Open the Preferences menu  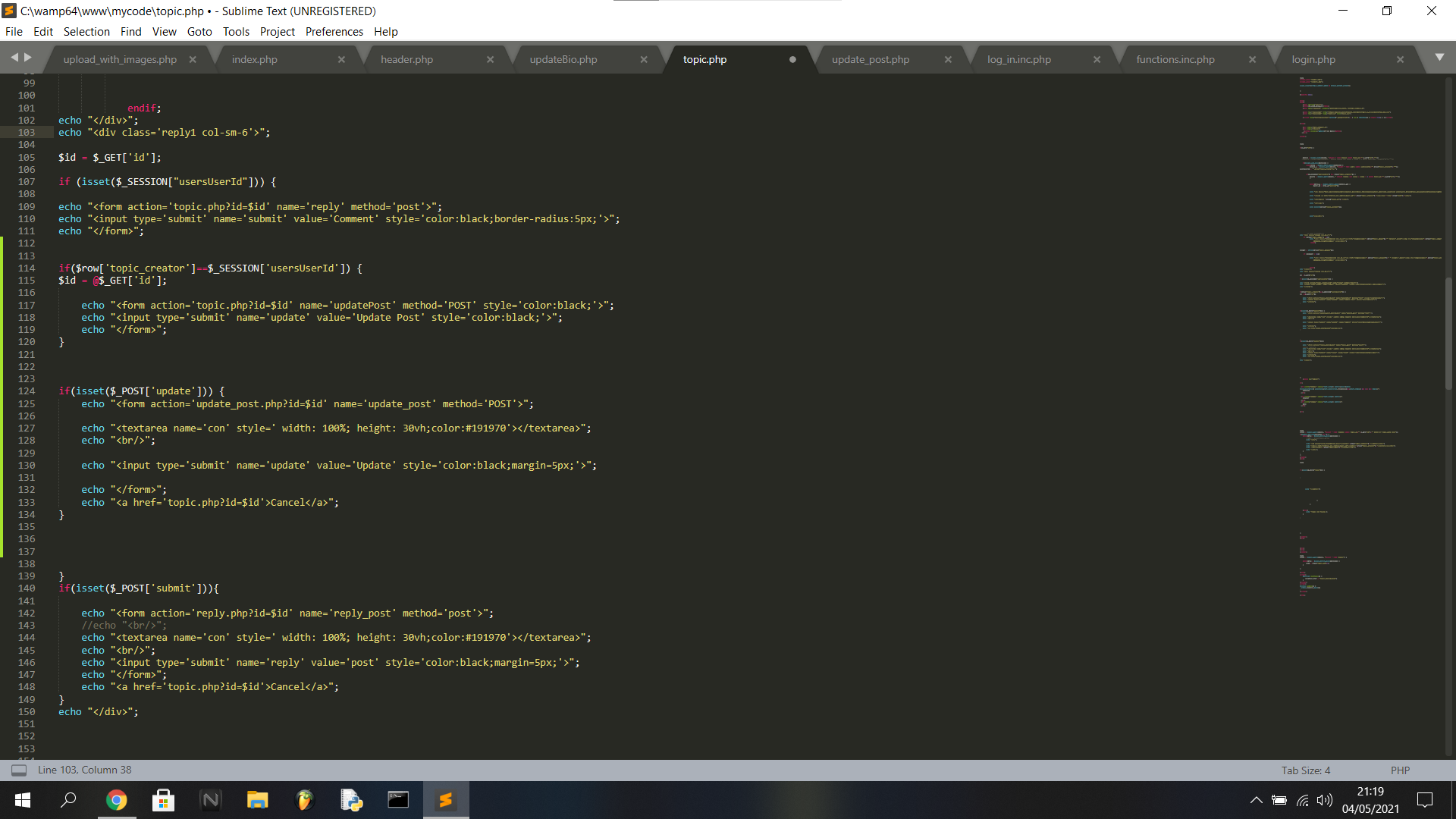(x=334, y=31)
